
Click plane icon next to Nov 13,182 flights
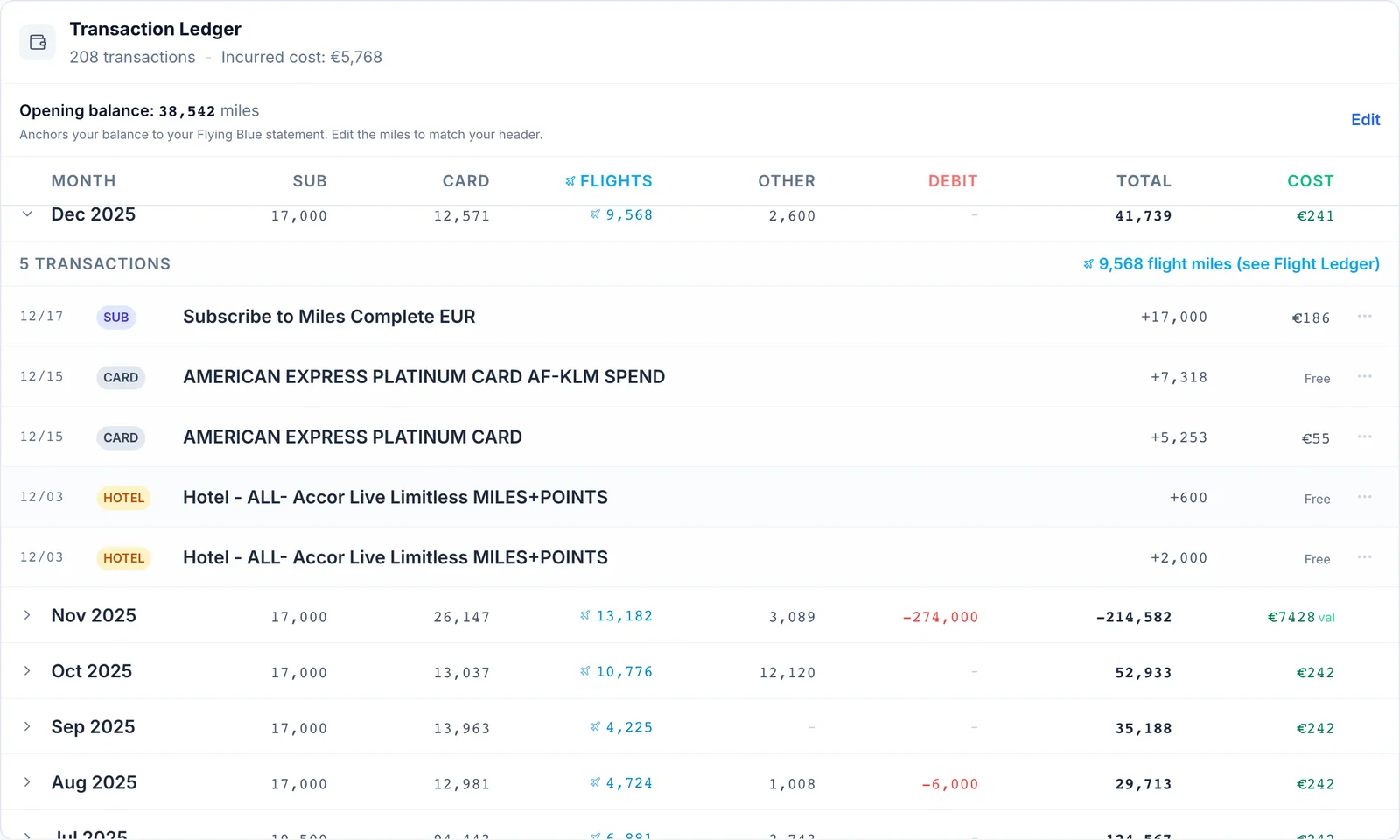[585, 615]
